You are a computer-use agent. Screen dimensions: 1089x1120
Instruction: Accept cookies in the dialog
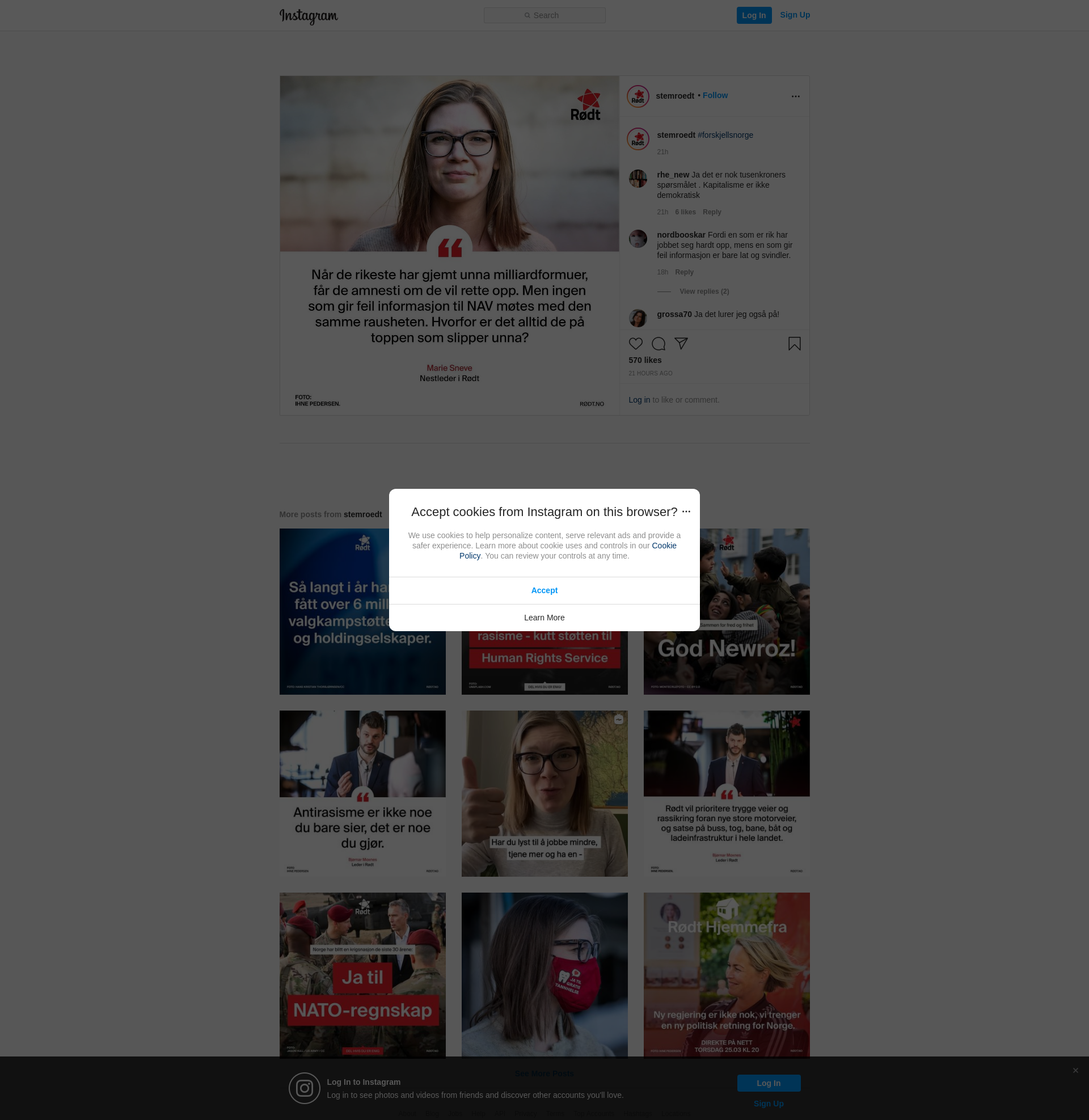click(x=544, y=590)
